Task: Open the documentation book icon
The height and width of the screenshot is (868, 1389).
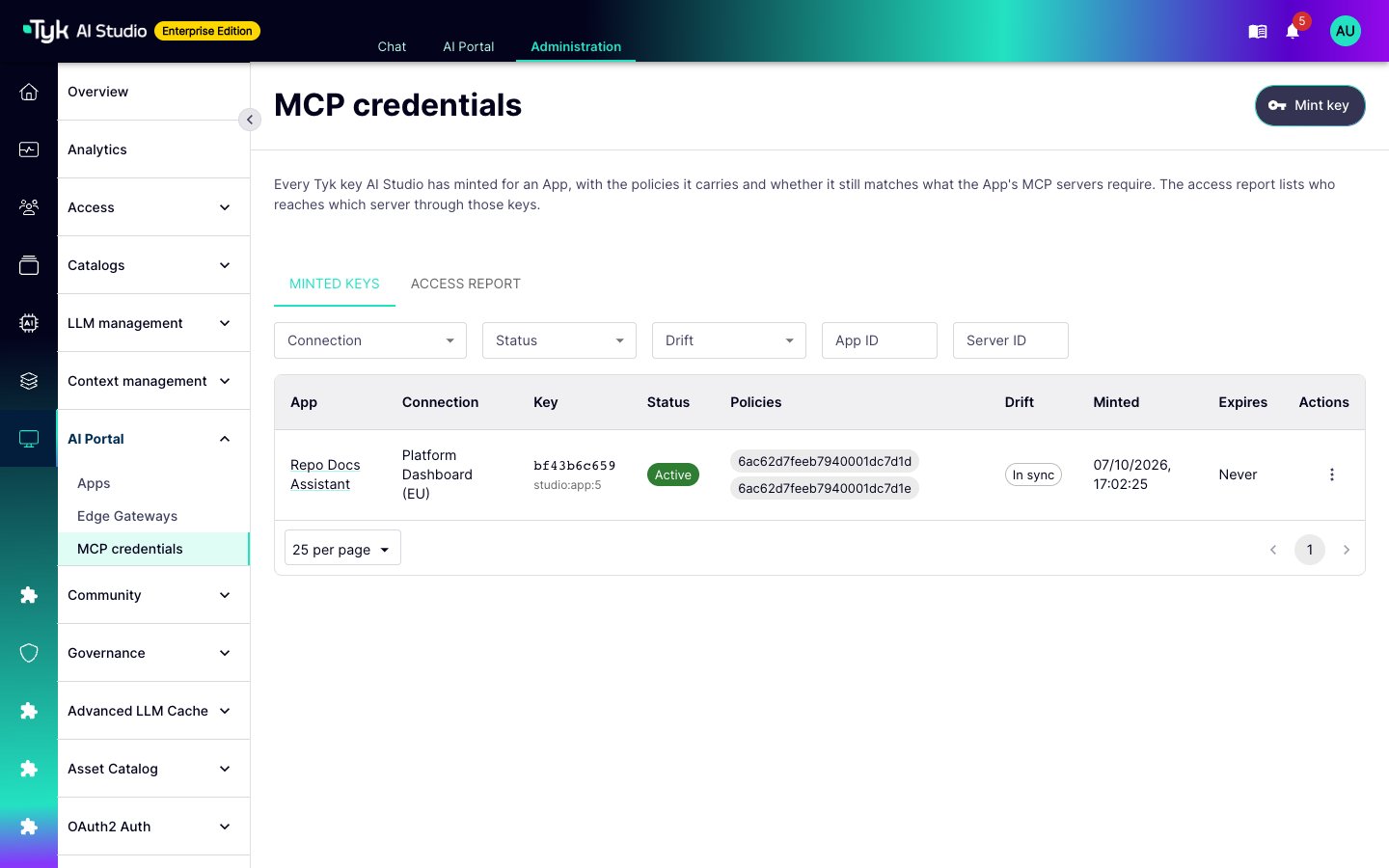Action: (1258, 32)
